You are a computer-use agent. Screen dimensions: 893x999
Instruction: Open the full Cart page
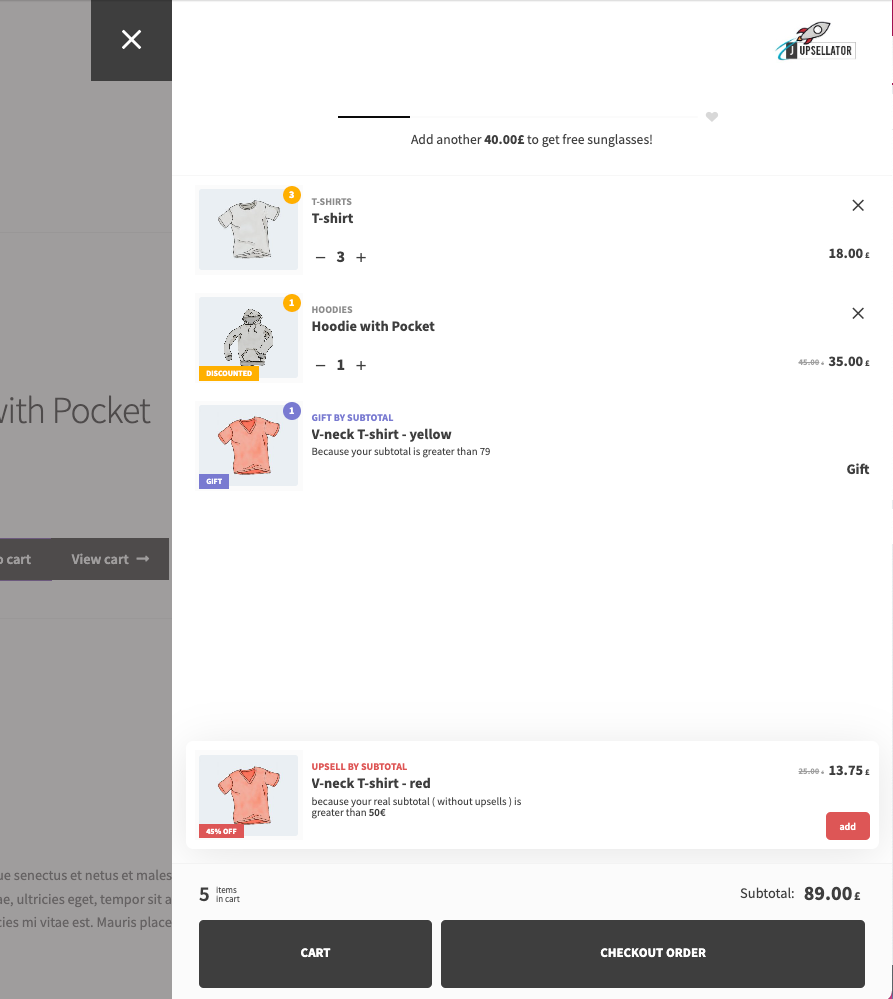(x=315, y=953)
